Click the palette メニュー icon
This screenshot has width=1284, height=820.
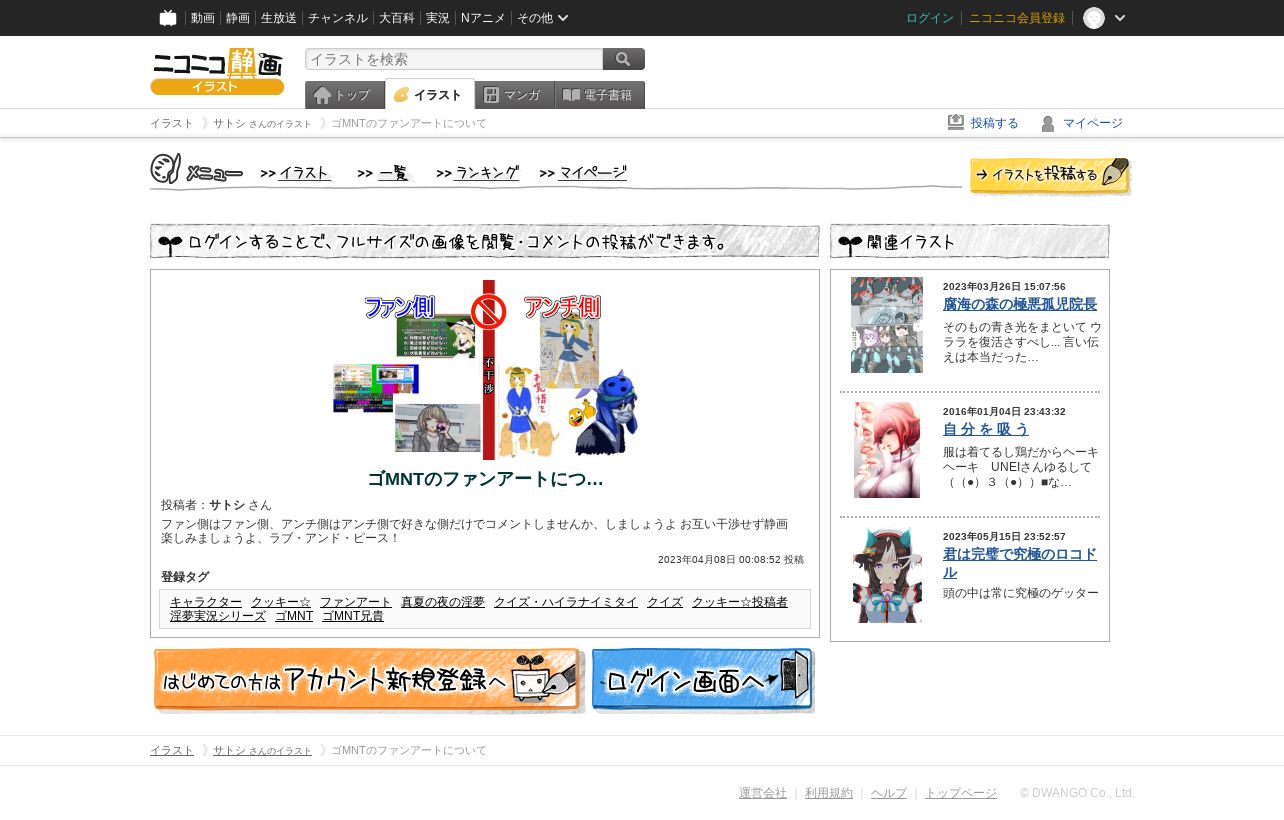click(166, 169)
